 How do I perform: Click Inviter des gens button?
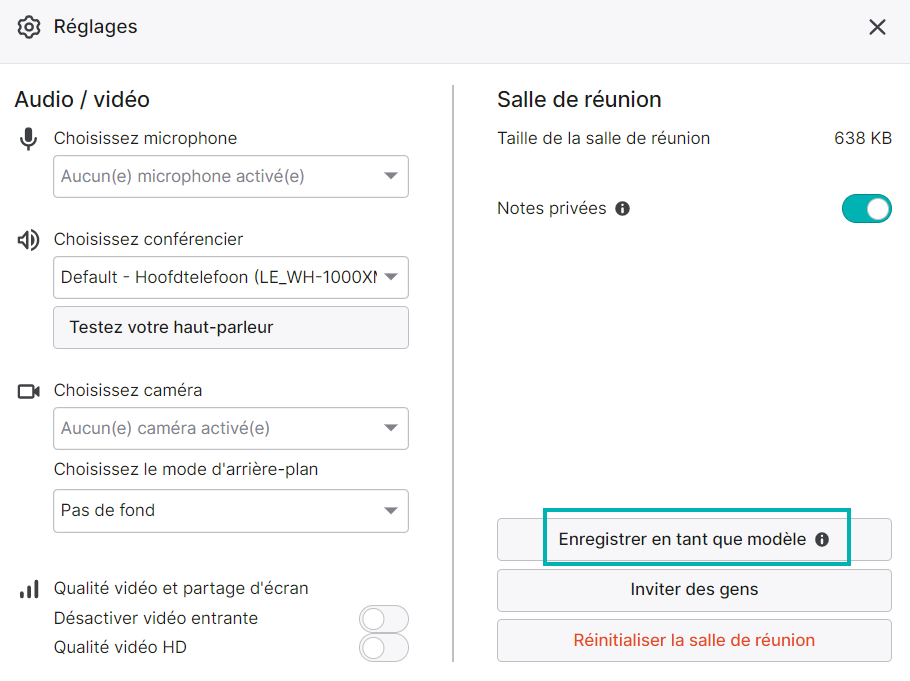[x=694, y=590]
